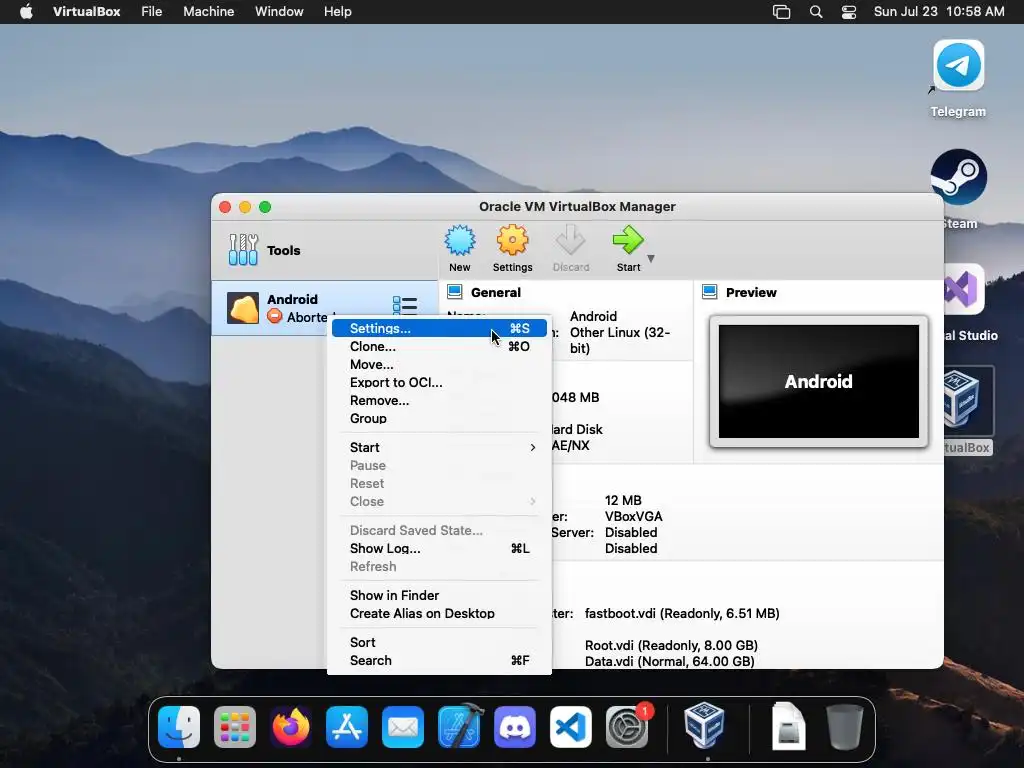Click the Preview section heading
The height and width of the screenshot is (768, 1024).
[751, 293]
